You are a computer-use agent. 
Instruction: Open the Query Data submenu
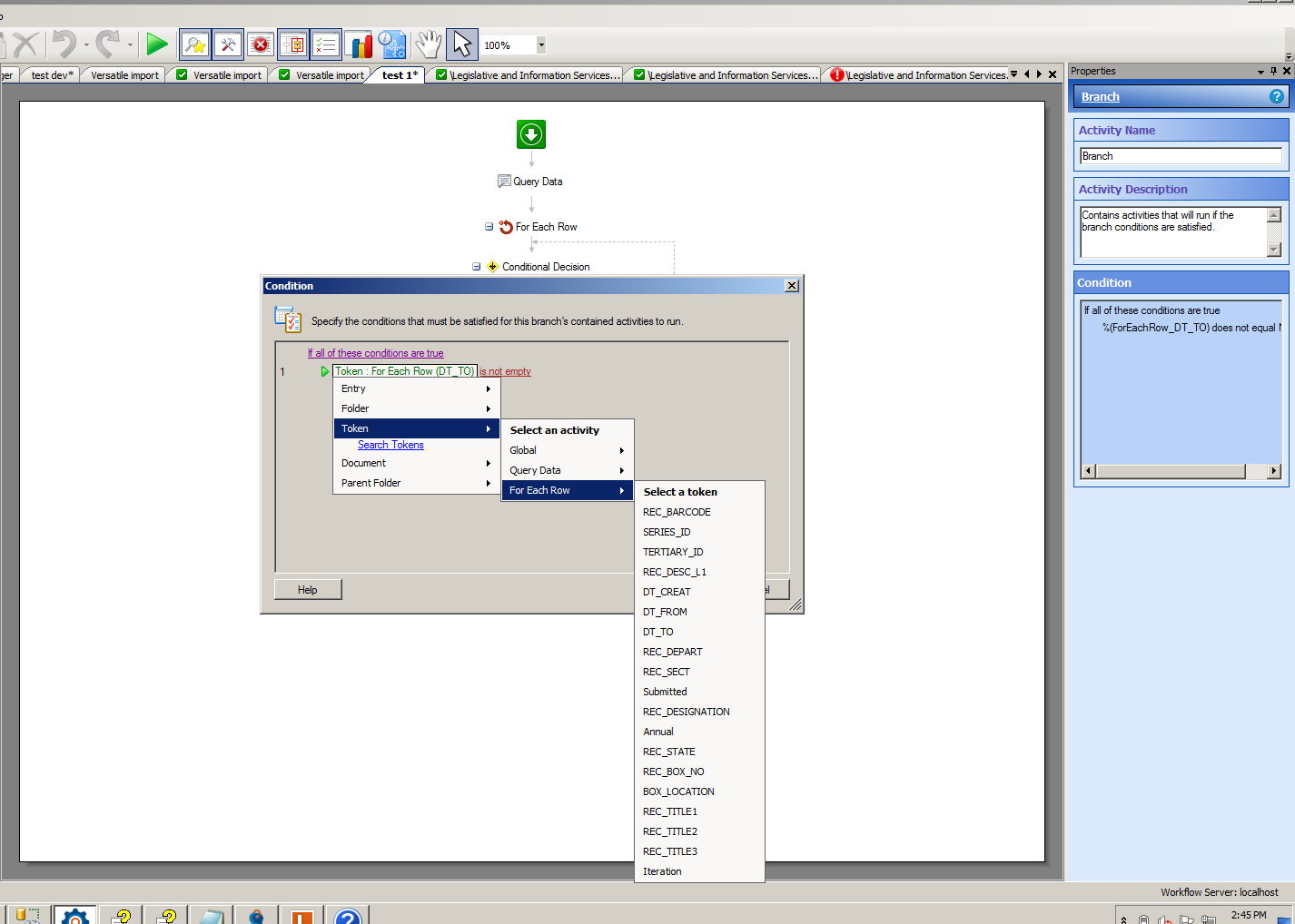[x=567, y=470]
